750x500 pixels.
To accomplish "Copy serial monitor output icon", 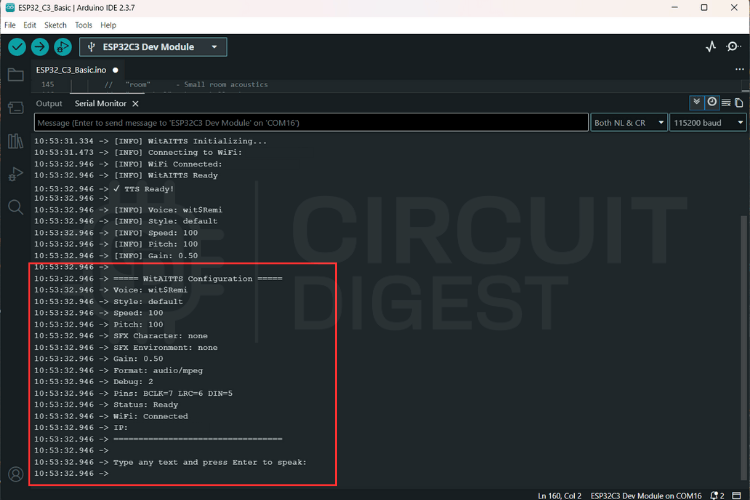I will tap(739, 102).
